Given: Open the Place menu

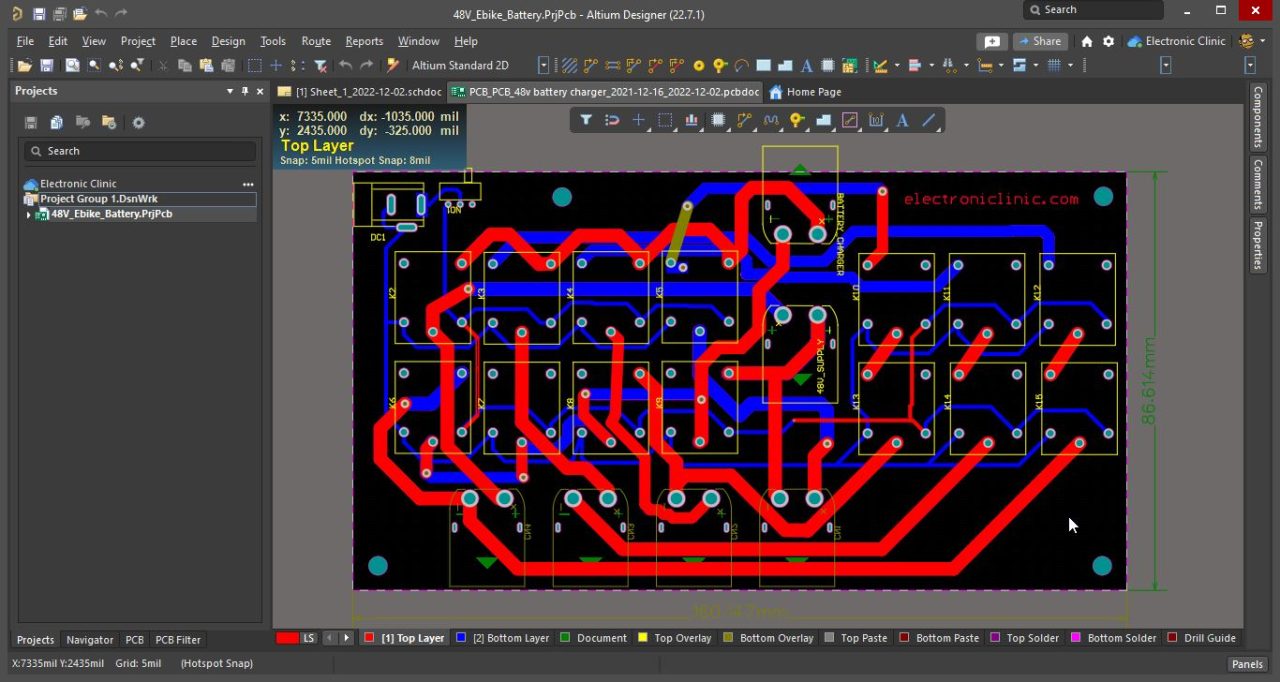Looking at the screenshot, I should coord(183,41).
